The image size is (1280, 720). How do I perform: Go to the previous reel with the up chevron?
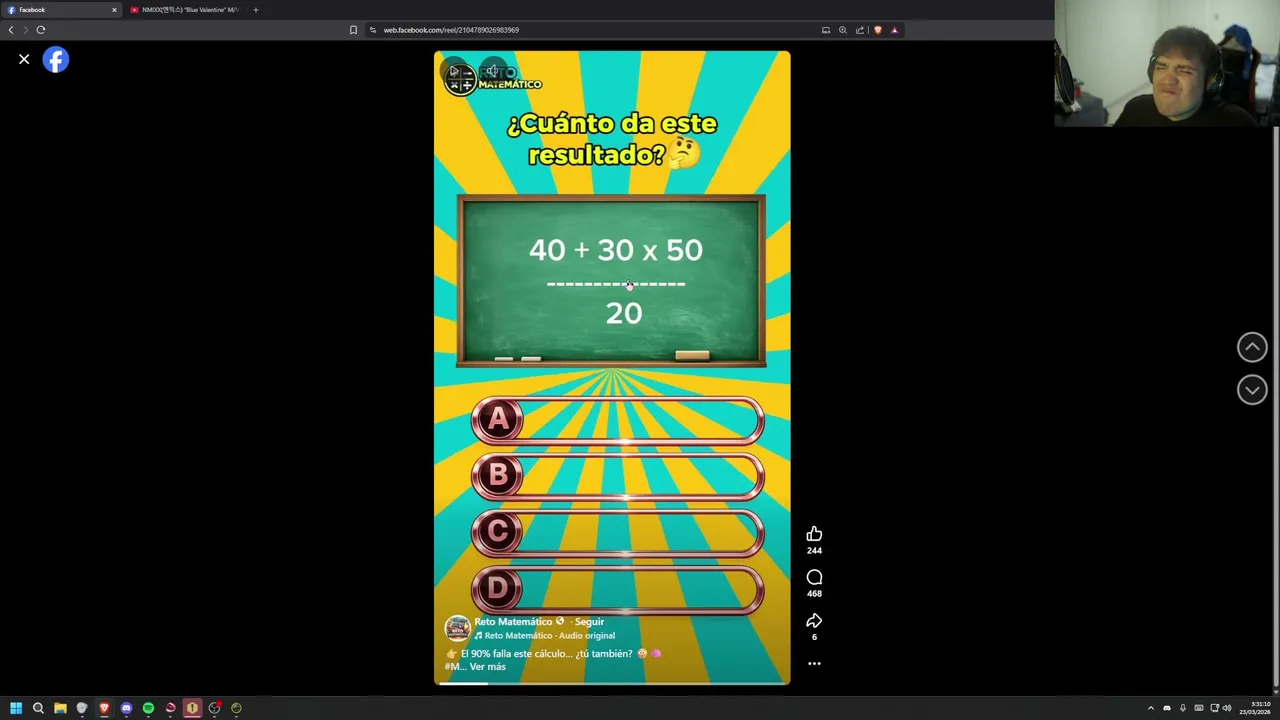coord(1252,347)
